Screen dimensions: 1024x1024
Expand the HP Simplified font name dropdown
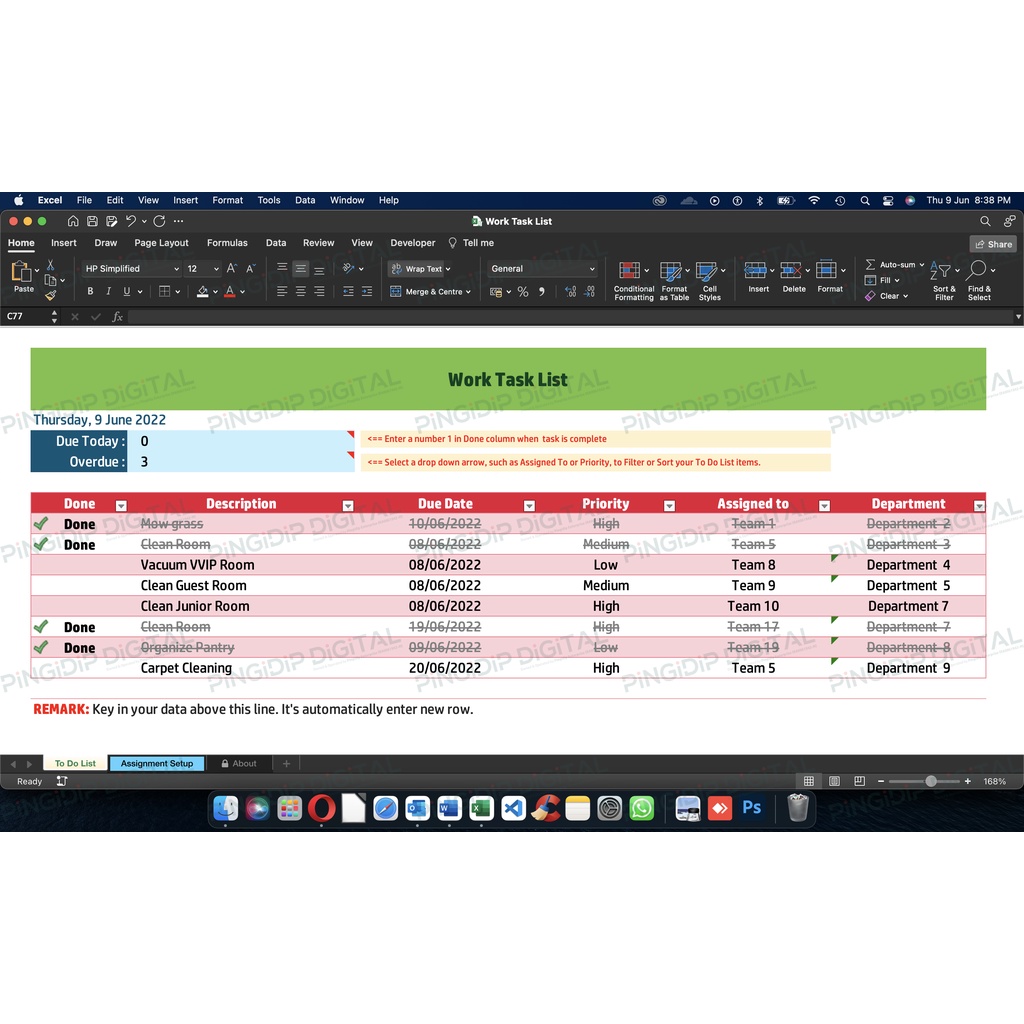[x=176, y=269]
